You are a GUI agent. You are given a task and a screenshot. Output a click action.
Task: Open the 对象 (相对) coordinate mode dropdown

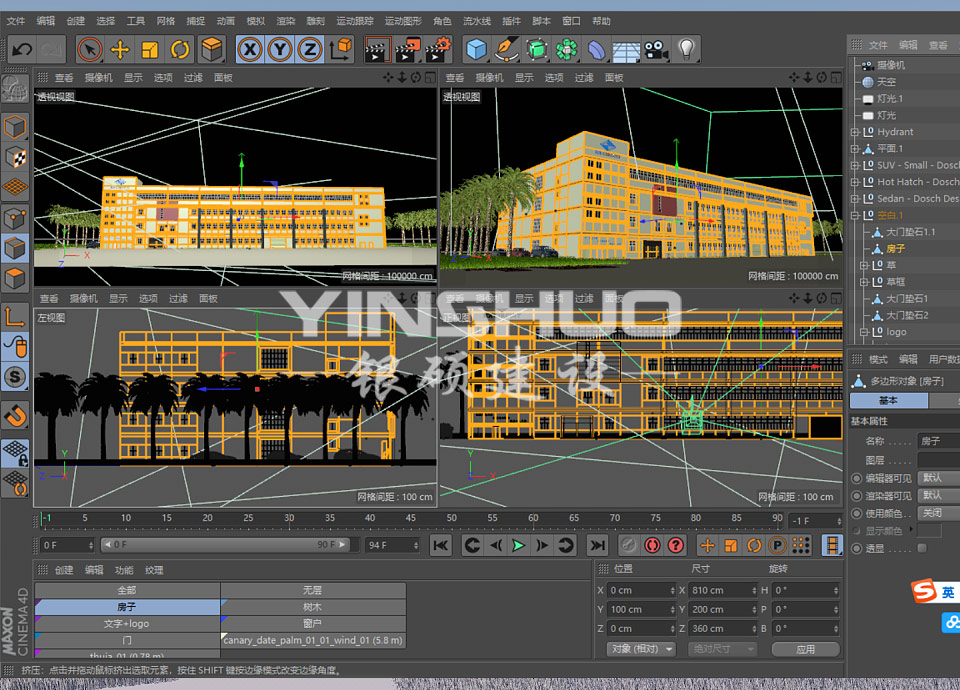[641, 649]
